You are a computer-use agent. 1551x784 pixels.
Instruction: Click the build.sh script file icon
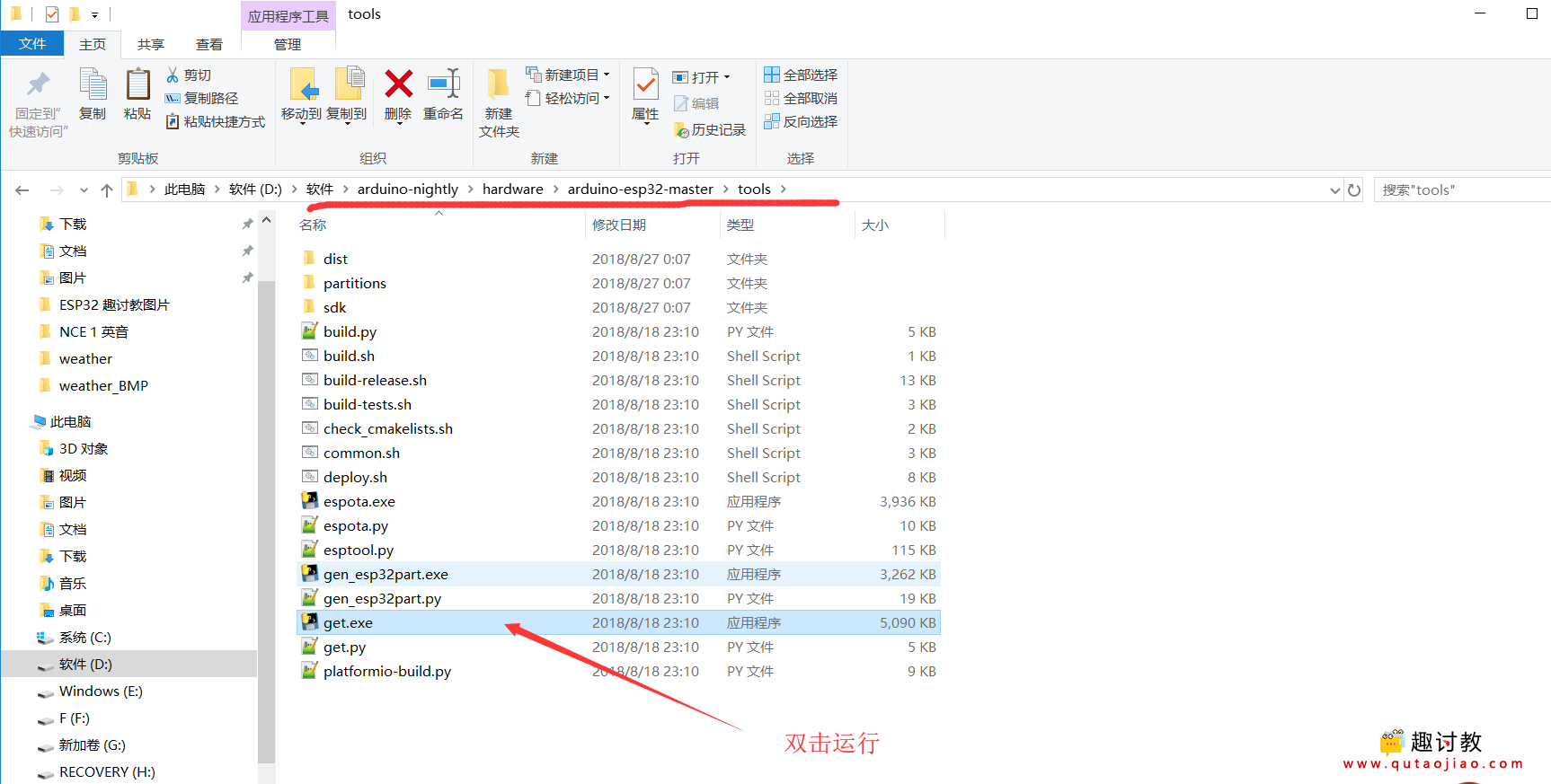point(310,356)
